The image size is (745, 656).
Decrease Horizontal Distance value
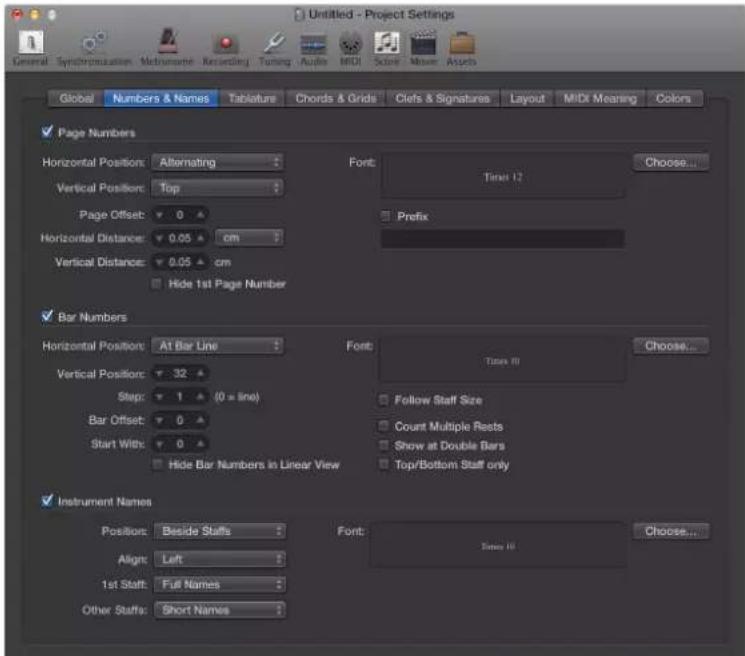[x=160, y=238]
